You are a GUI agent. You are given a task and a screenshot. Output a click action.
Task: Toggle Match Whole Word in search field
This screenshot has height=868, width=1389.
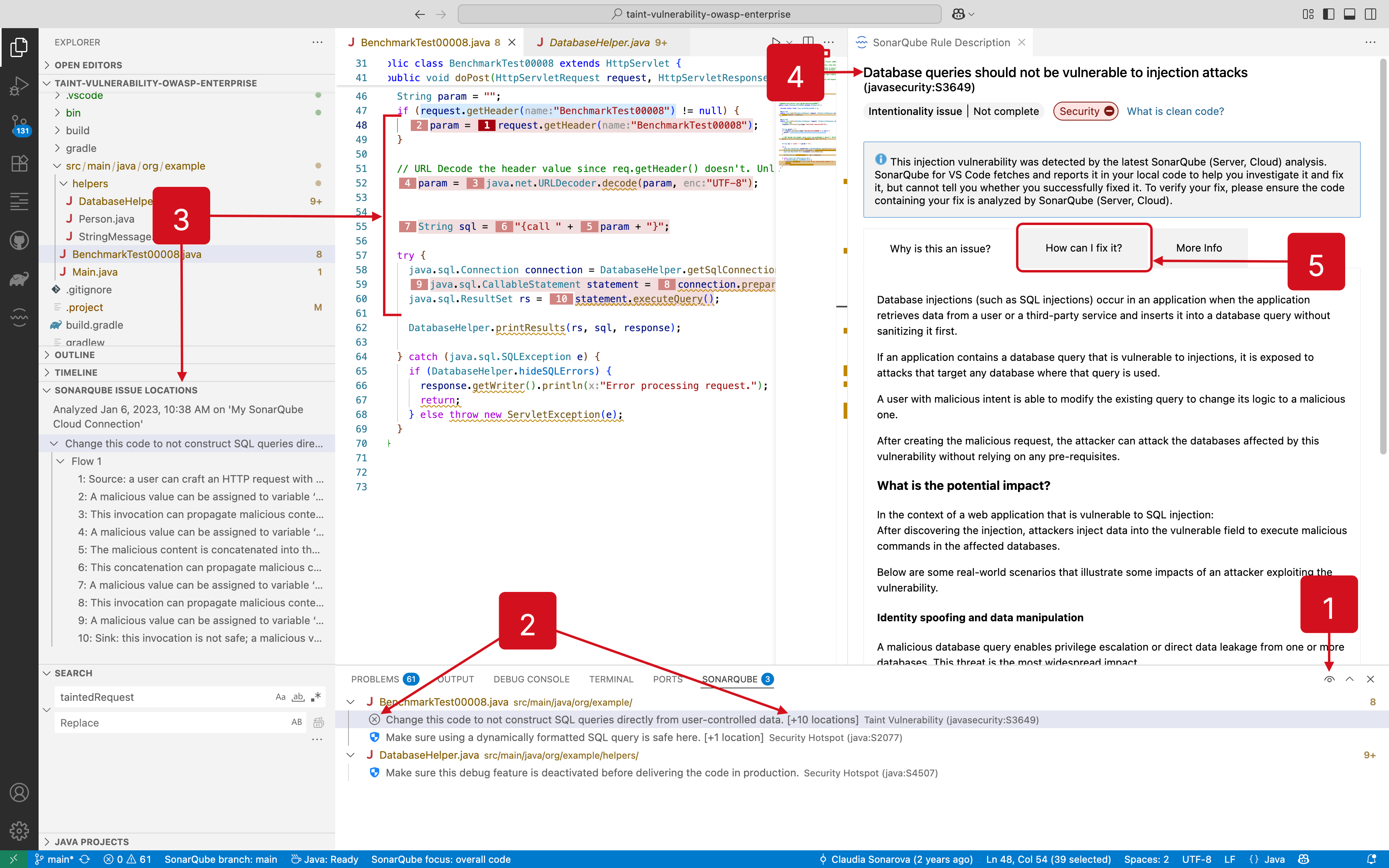tap(298, 697)
